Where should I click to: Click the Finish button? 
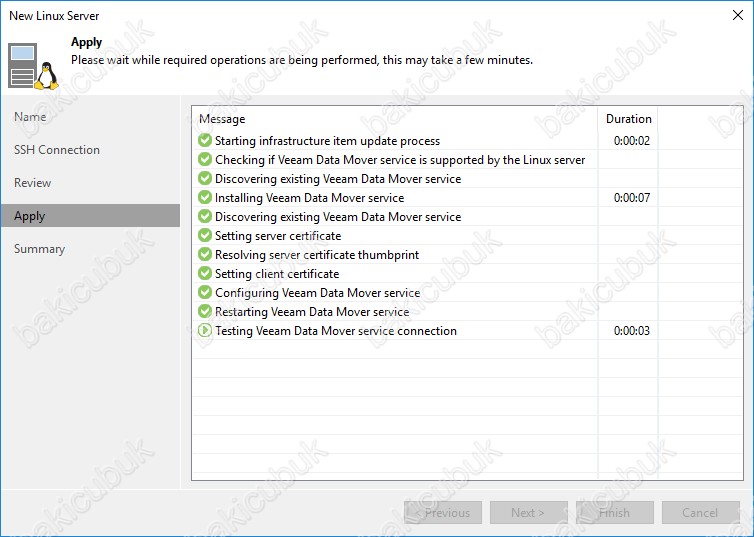point(615,512)
